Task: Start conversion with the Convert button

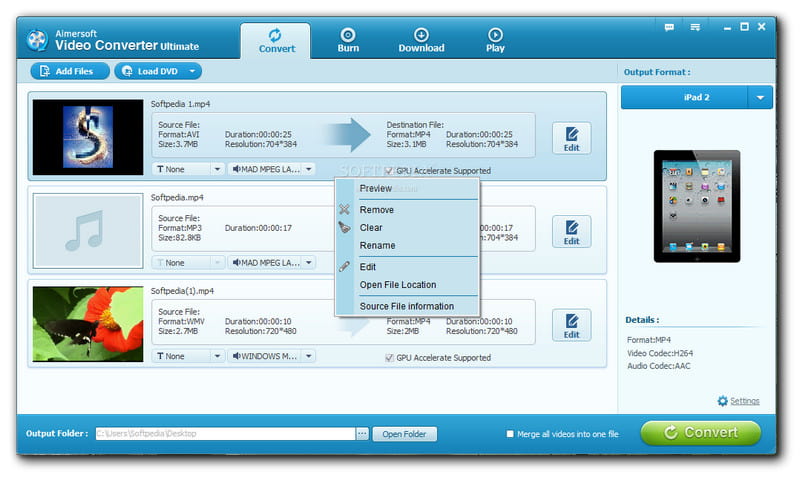Action: point(700,433)
